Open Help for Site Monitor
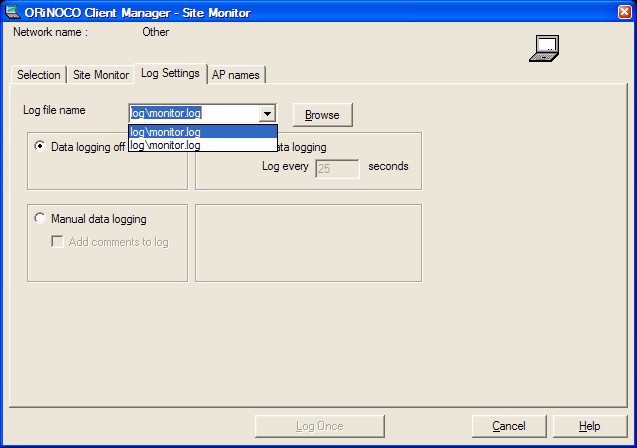Viewport: 637px width, 448px height. pos(590,426)
